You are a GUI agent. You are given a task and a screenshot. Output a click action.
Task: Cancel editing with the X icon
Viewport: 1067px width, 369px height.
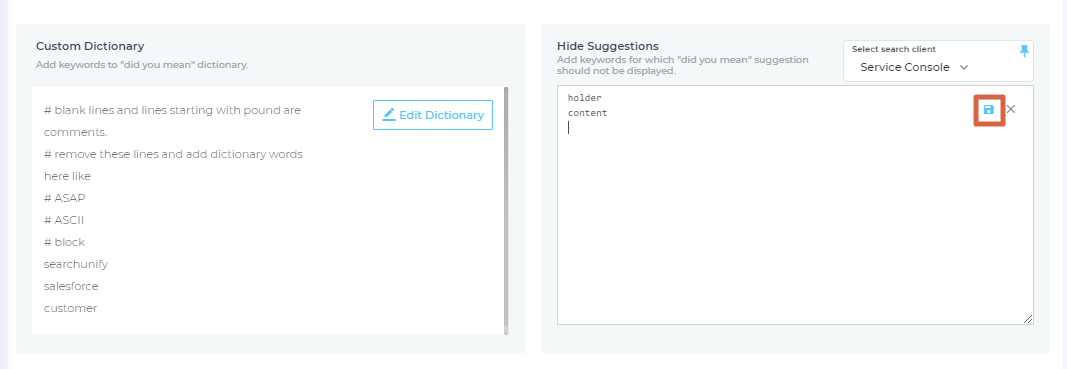tap(1011, 109)
